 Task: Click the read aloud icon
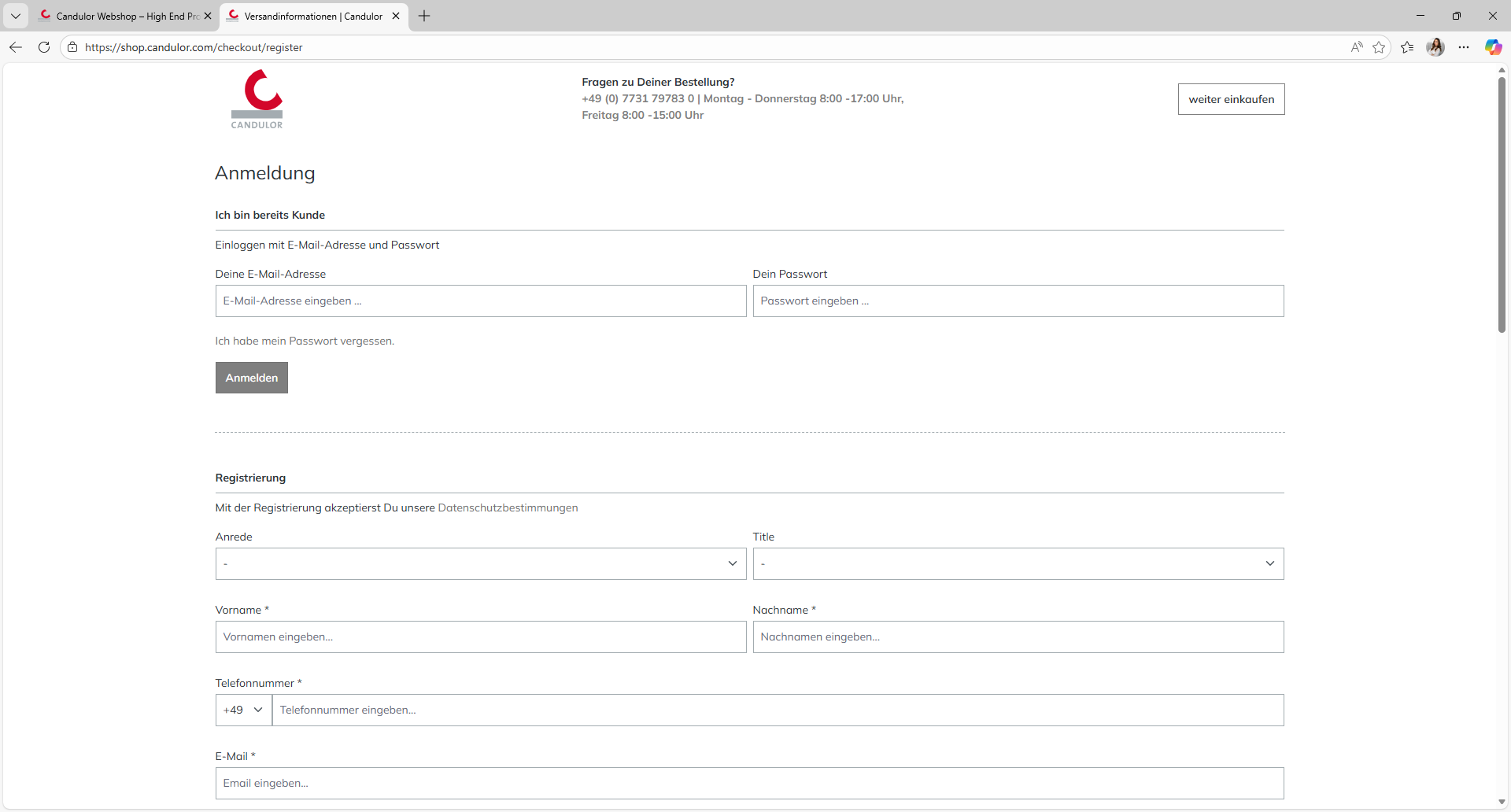click(x=1357, y=47)
